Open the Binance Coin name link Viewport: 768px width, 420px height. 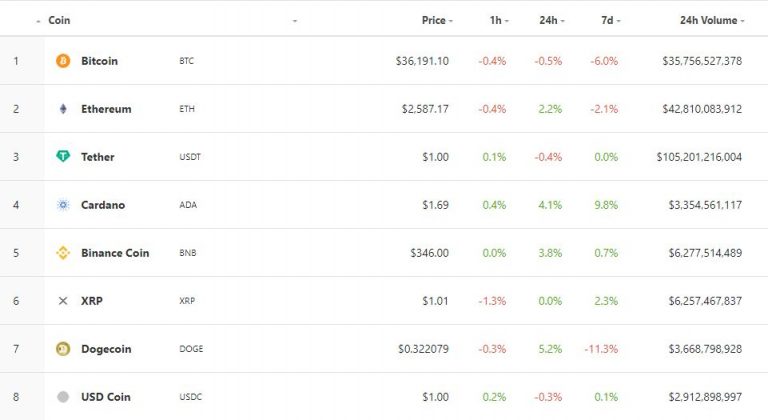115,253
